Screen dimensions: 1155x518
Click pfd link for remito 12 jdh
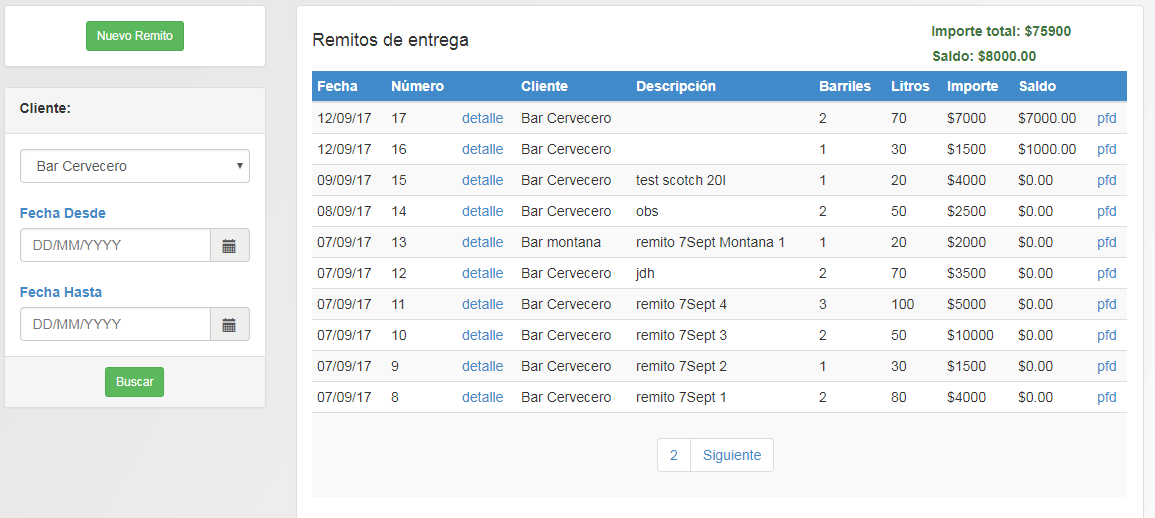(x=1106, y=273)
